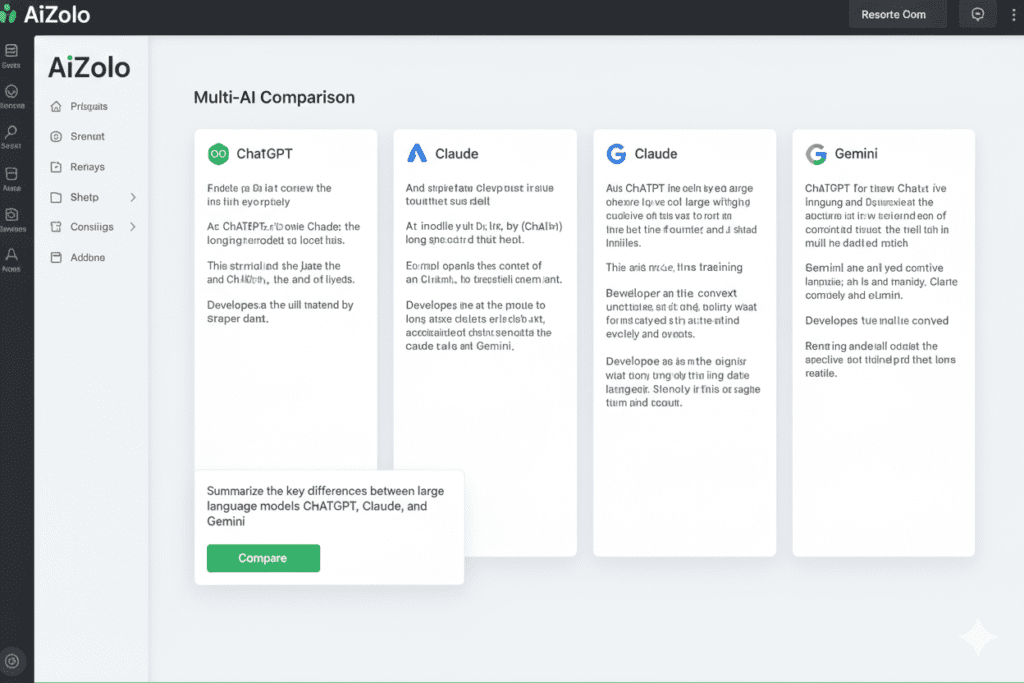Click the home icon beside Prisquats
The width and height of the screenshot is (1024, 683).
55,106
